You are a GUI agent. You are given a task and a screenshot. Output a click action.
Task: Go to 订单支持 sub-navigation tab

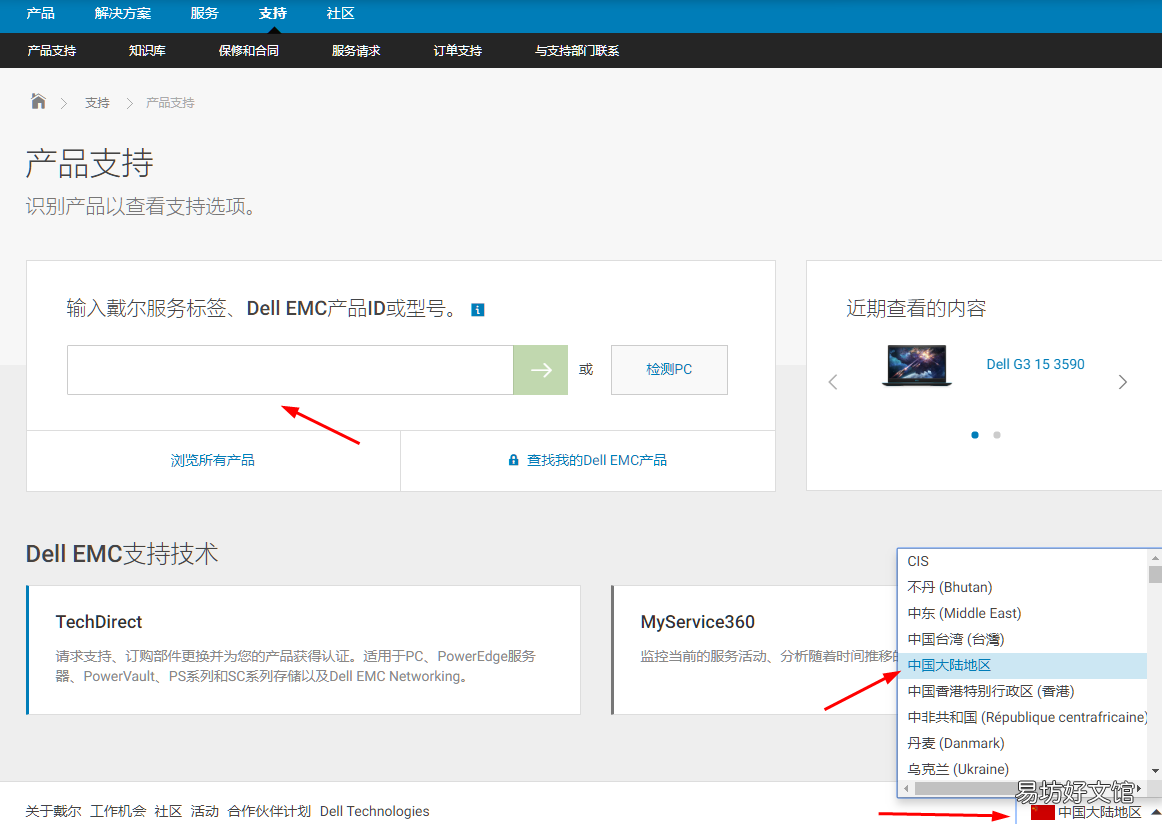point(458,50)
